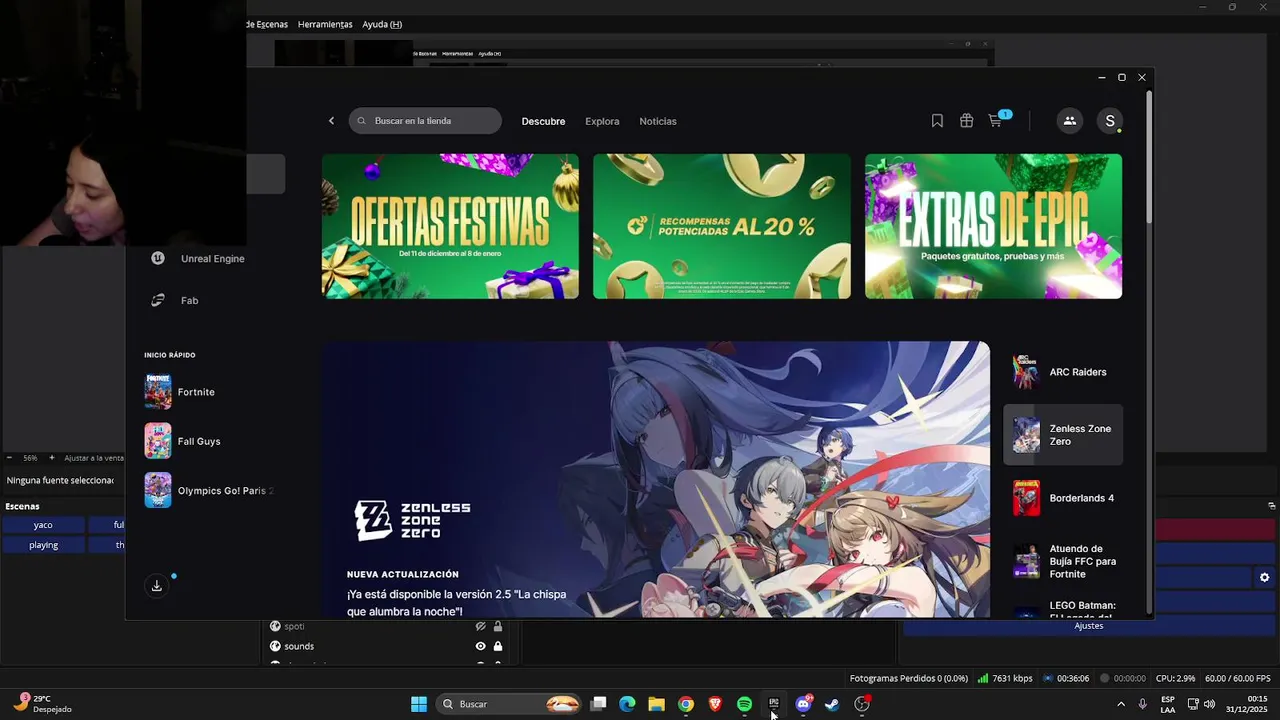Click the Fall Guys quick-launch thumbnail

pyautogui.click(x=158, y=441)
